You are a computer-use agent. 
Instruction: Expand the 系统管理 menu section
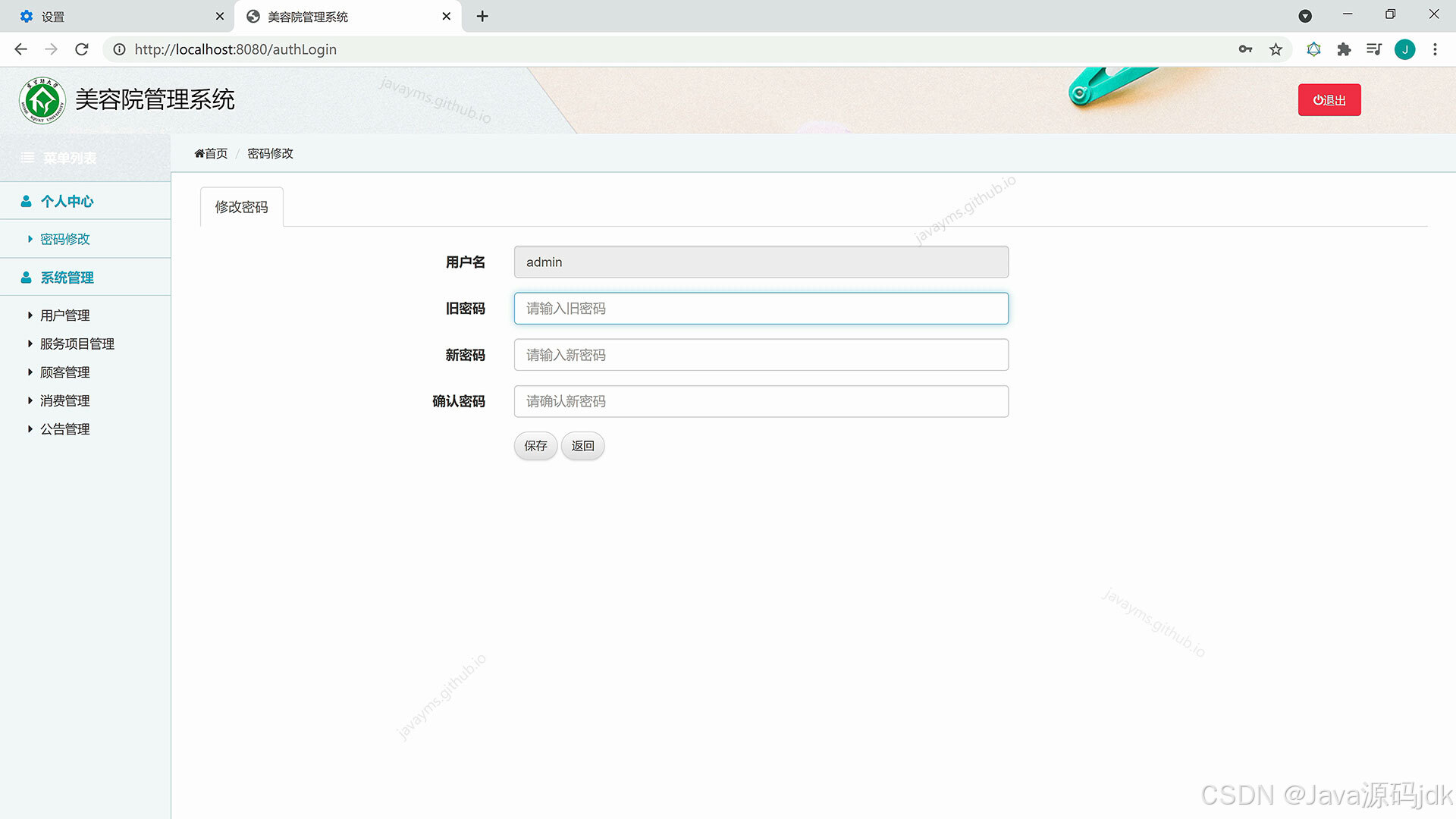[85, 278]
